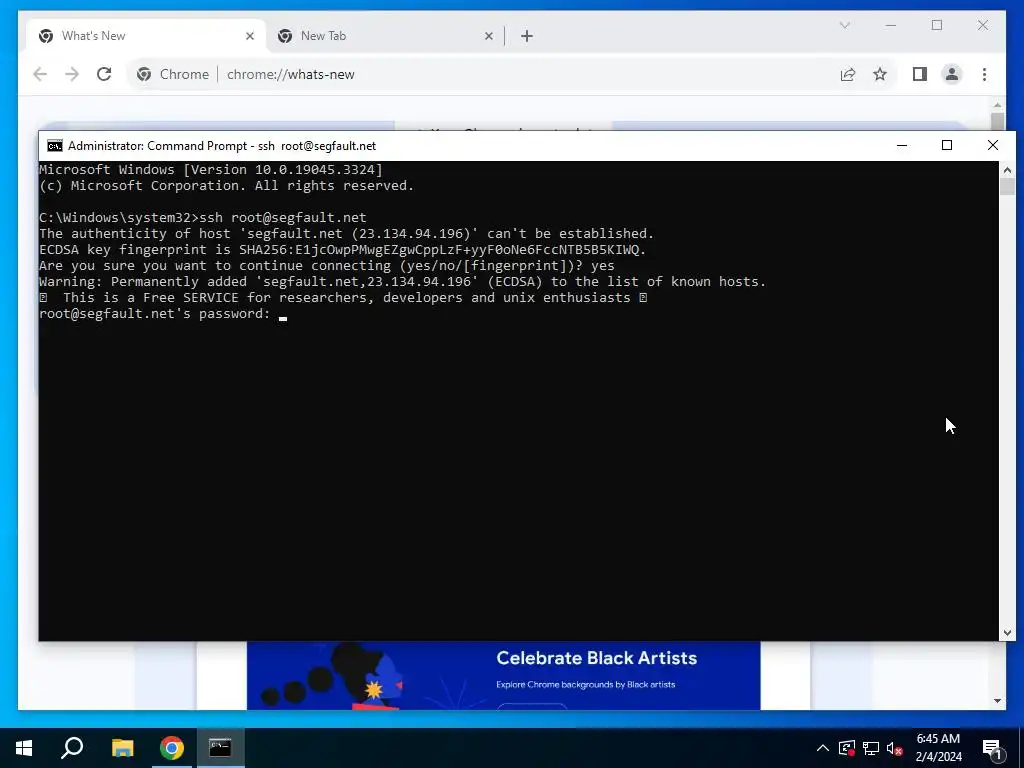
Task: Click the 'Free SERVICE for researchers' line
Action: click(343, 298)
